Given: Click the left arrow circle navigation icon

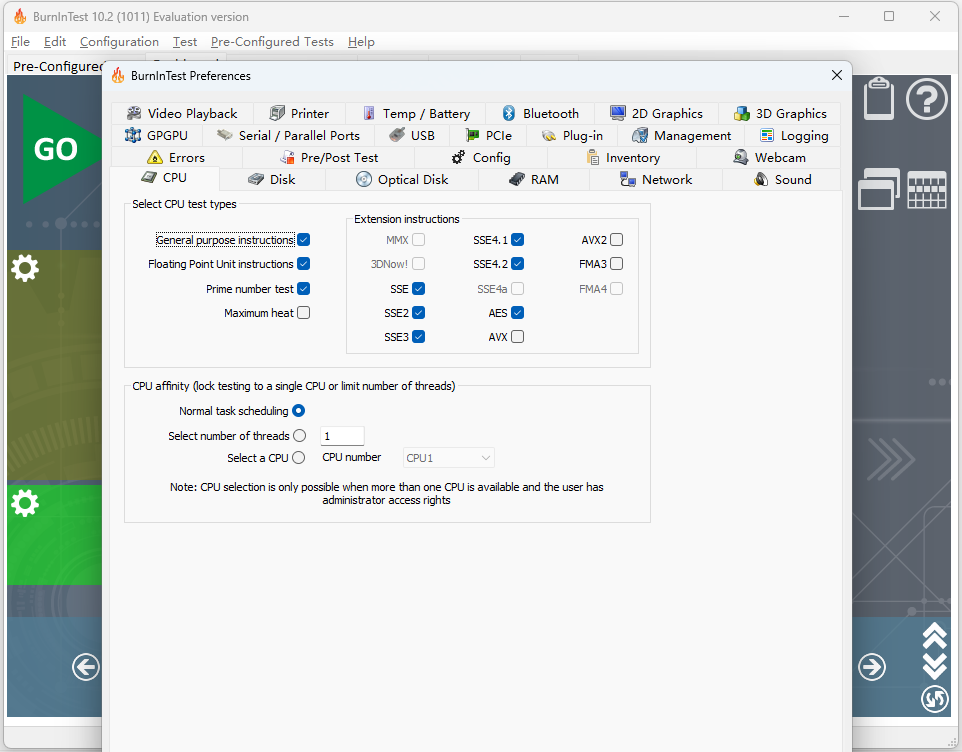Looking at the screenshot, I should click(x=85, y=667).
